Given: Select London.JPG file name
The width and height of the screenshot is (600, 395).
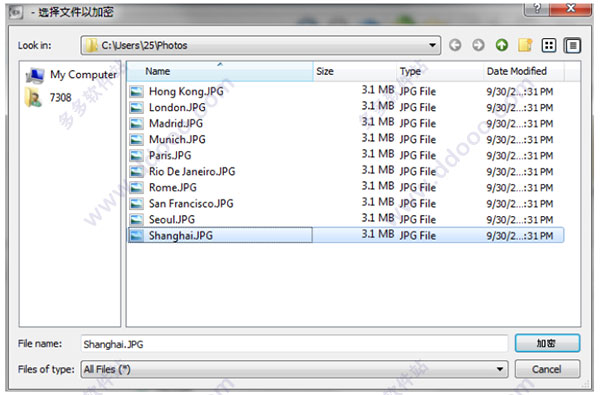Looking at the screenshot, I should [x=177, y=108].
